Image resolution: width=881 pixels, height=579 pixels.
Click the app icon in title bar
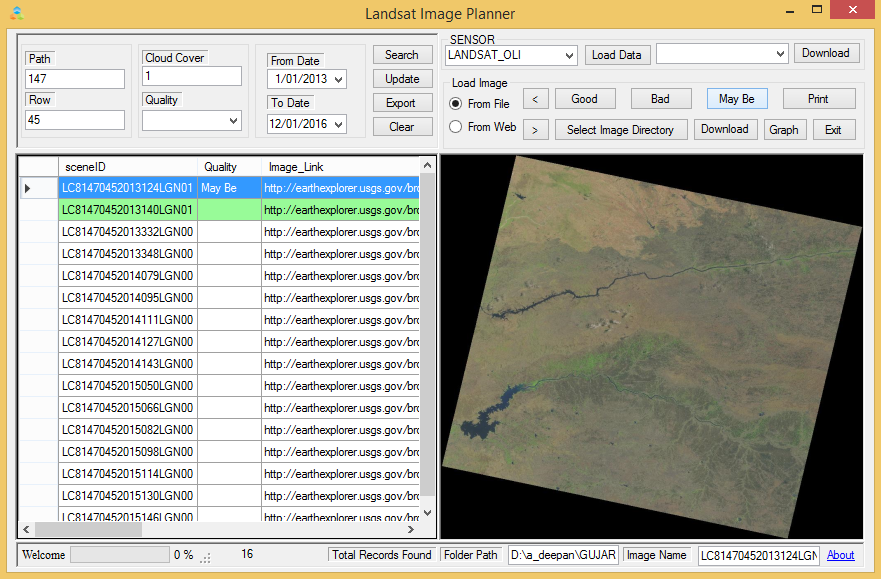[17, 13]
